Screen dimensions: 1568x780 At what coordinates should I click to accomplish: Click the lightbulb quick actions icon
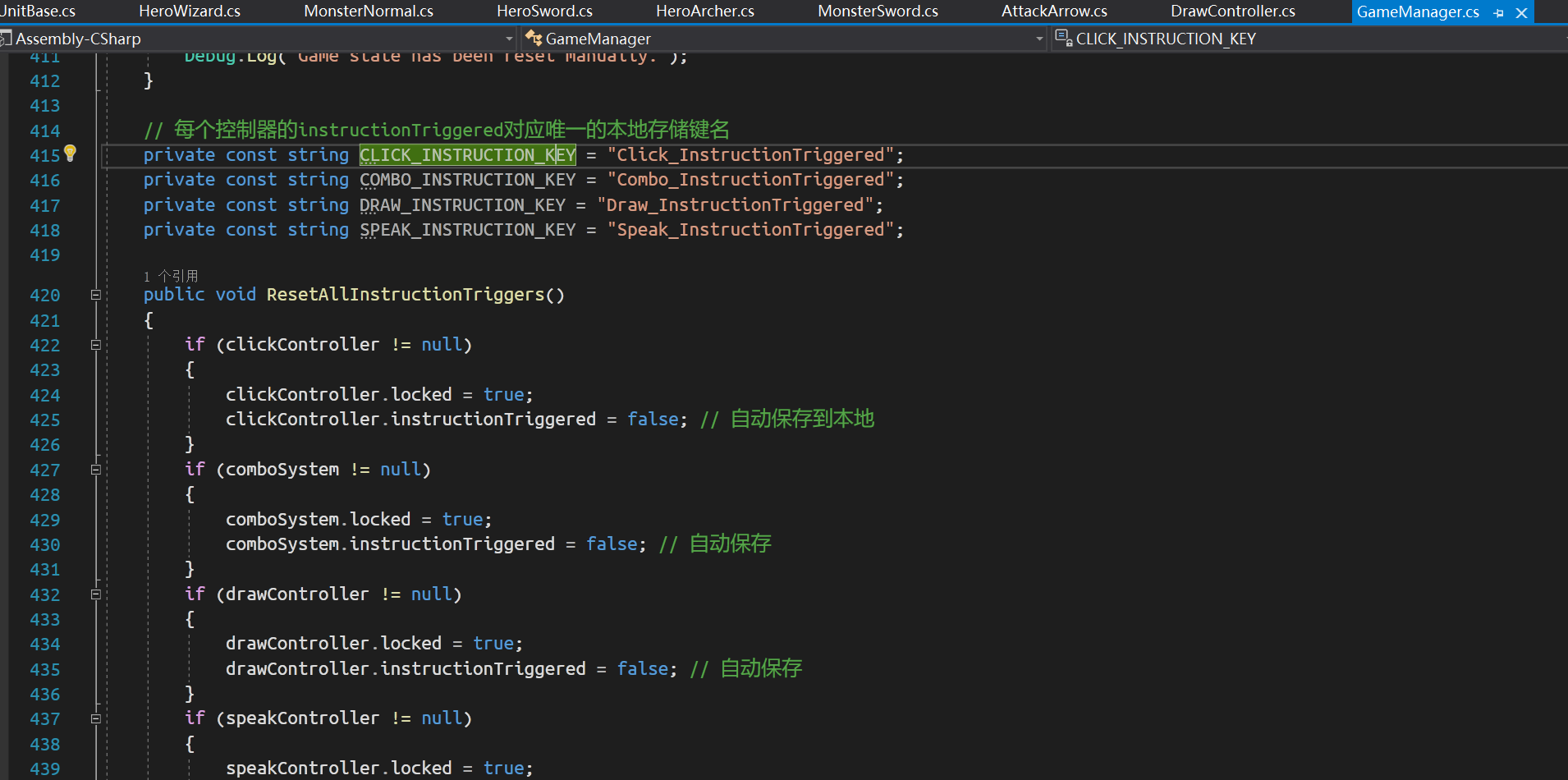pos(71,153)
